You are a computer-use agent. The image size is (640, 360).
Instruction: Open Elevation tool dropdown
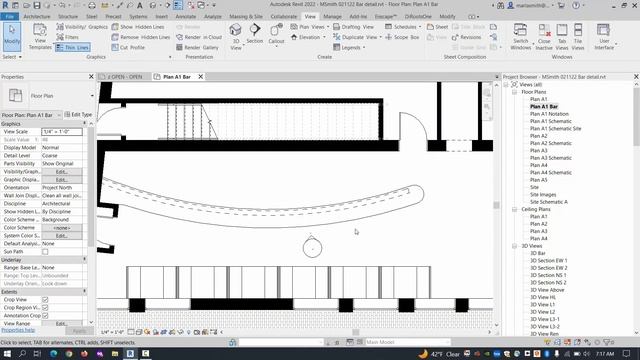[308, 37]
